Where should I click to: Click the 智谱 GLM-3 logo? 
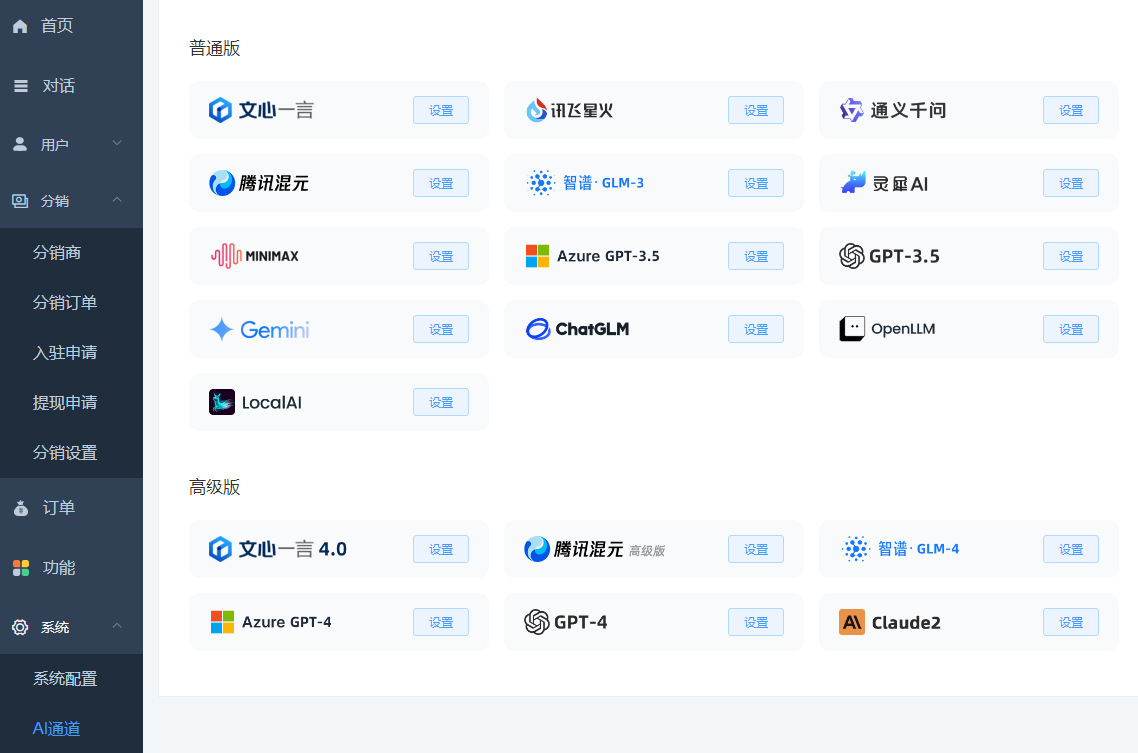click(x=540, y=183)
